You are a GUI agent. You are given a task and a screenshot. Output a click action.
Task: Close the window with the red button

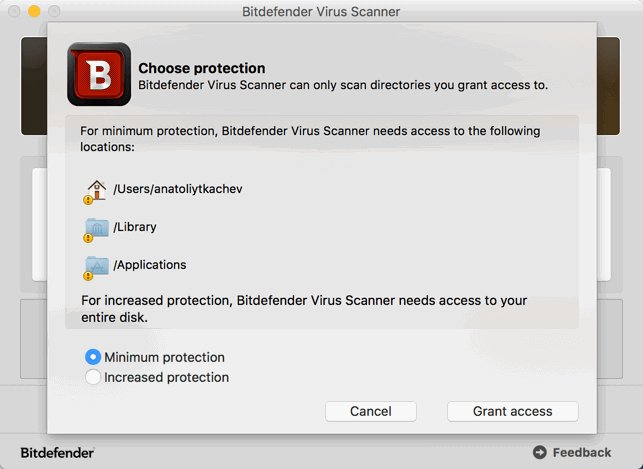click(13, 11)
